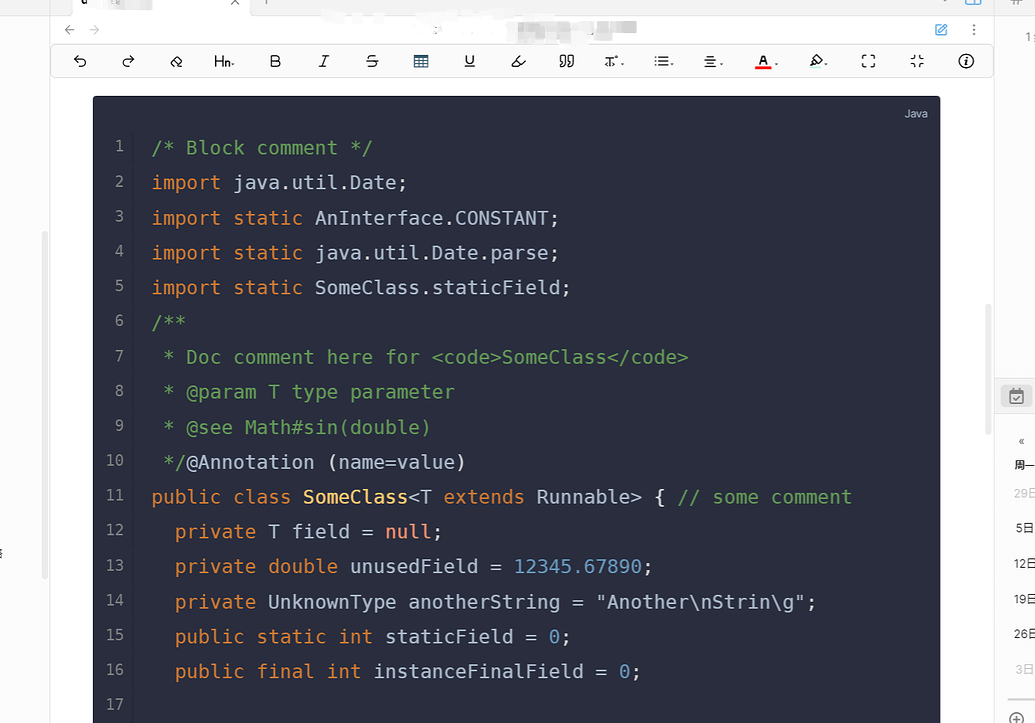Collapse the sidebar with the « button
The image size is (1035, 723).
(1019, 441)
